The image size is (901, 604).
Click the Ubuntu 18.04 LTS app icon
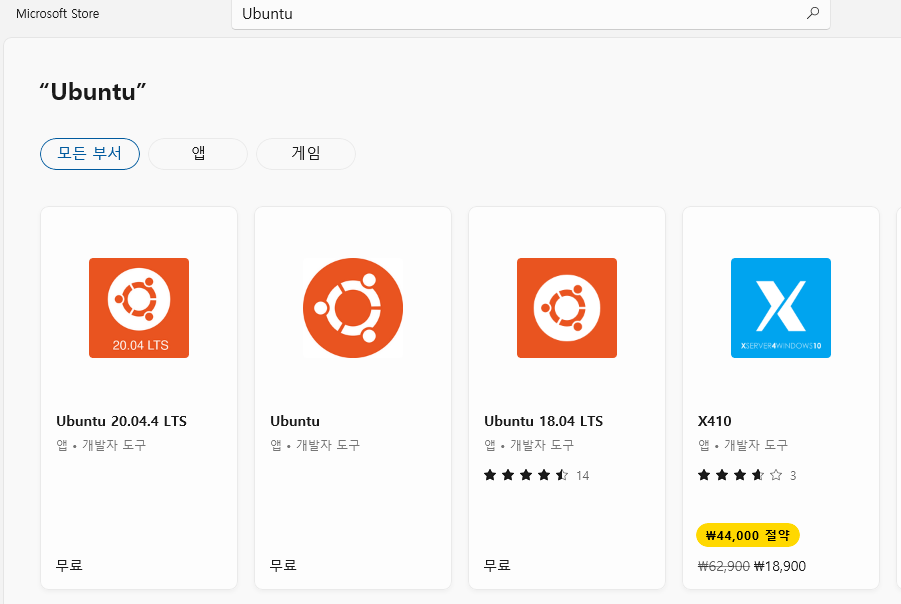coord(567,308)
